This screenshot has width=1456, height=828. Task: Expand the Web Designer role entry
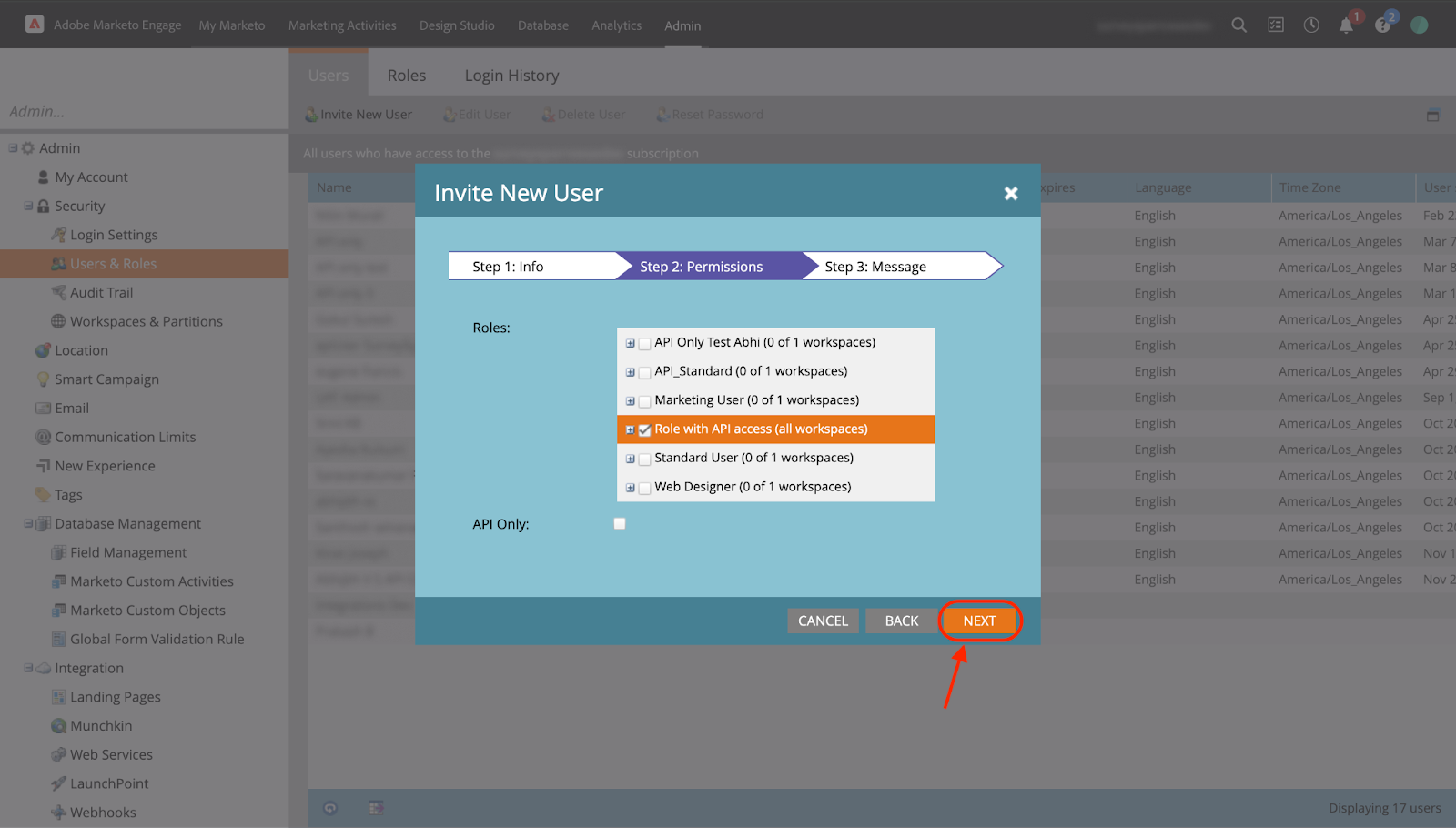(630, 489)
